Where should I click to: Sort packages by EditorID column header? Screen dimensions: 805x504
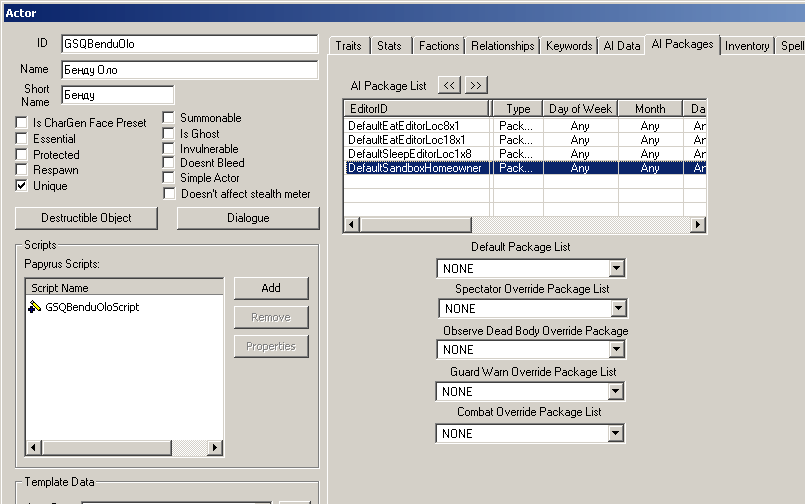(416, 109)
